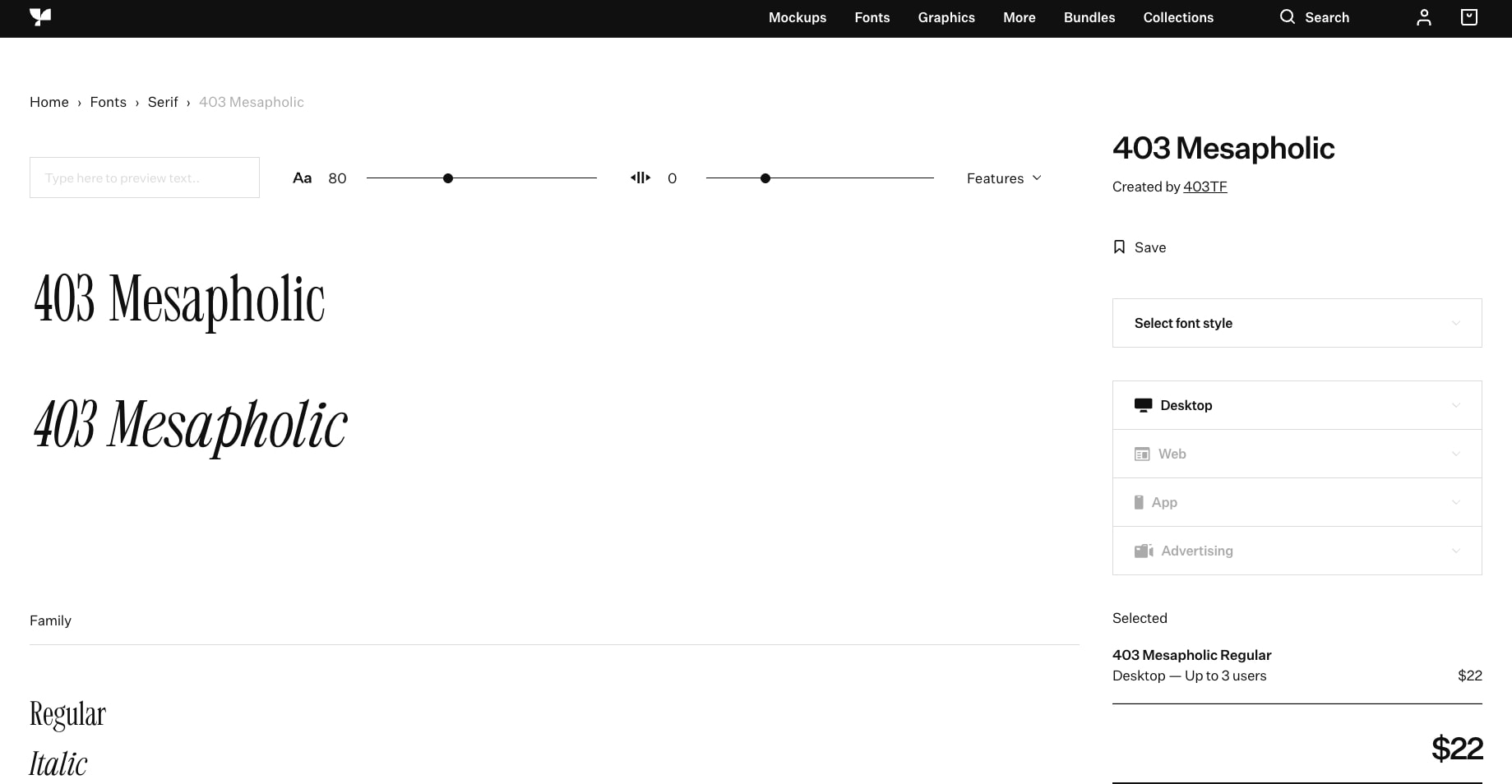Click the site logo in the header
Viewport: 1512px width, 784px height.
tap(40, 17)
